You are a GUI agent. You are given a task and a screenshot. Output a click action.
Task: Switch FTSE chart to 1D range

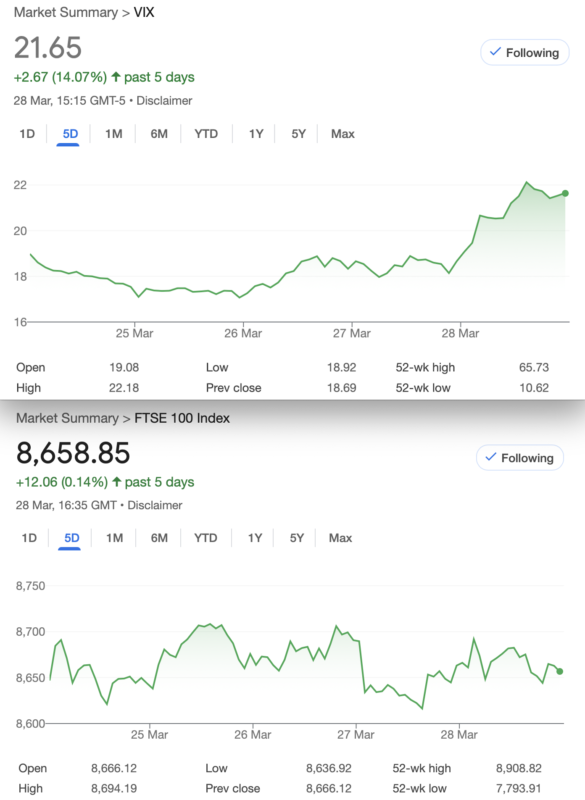29,538
